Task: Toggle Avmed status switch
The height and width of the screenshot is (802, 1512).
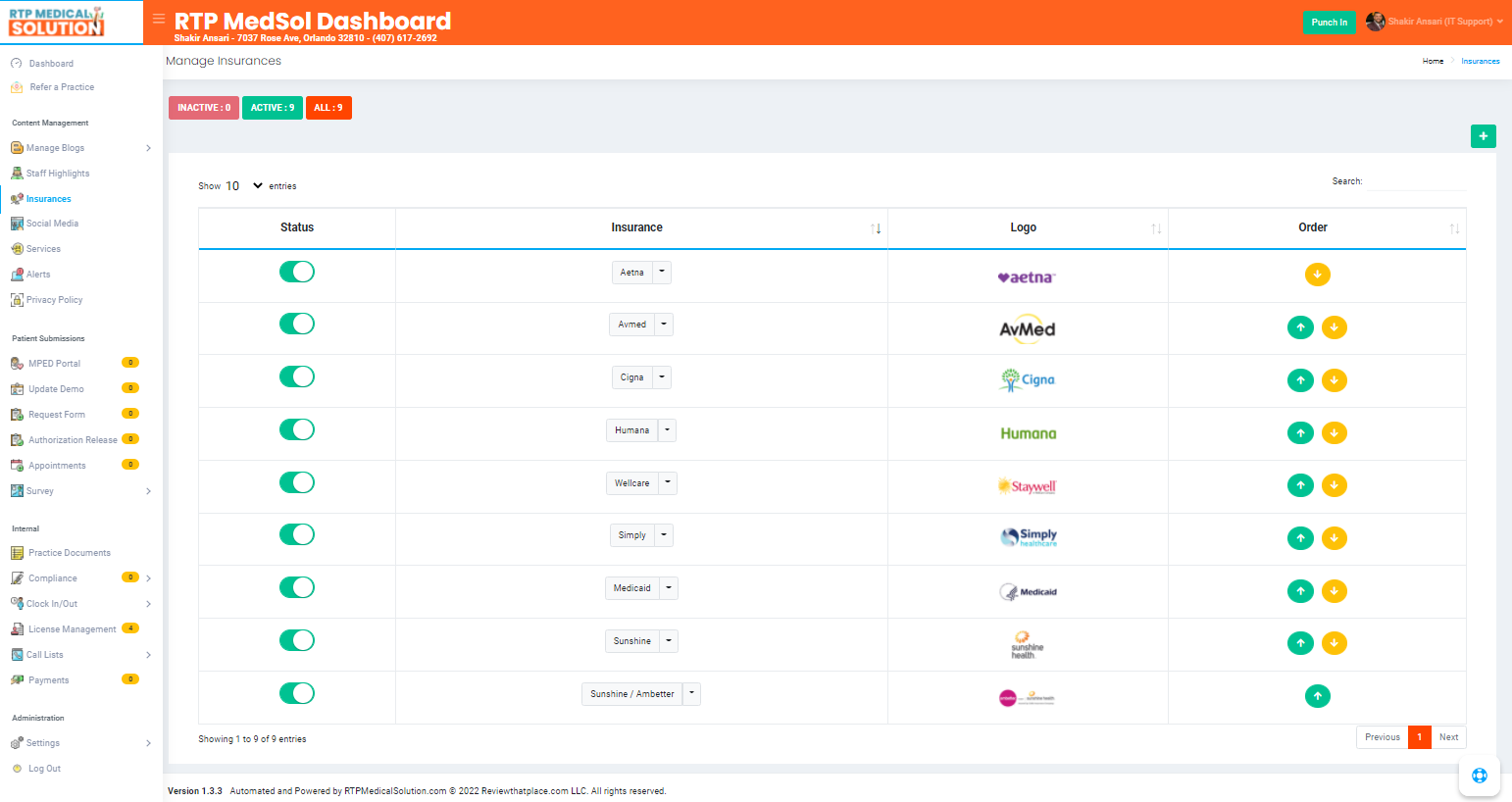Action: tap(297, 324)
